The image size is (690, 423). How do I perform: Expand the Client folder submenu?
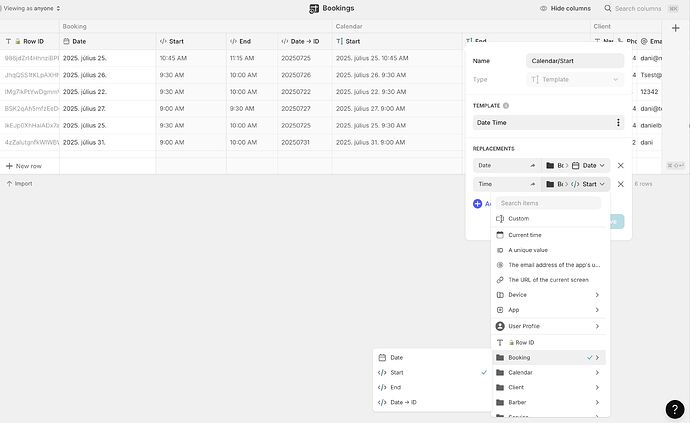(x=550, y=387)
